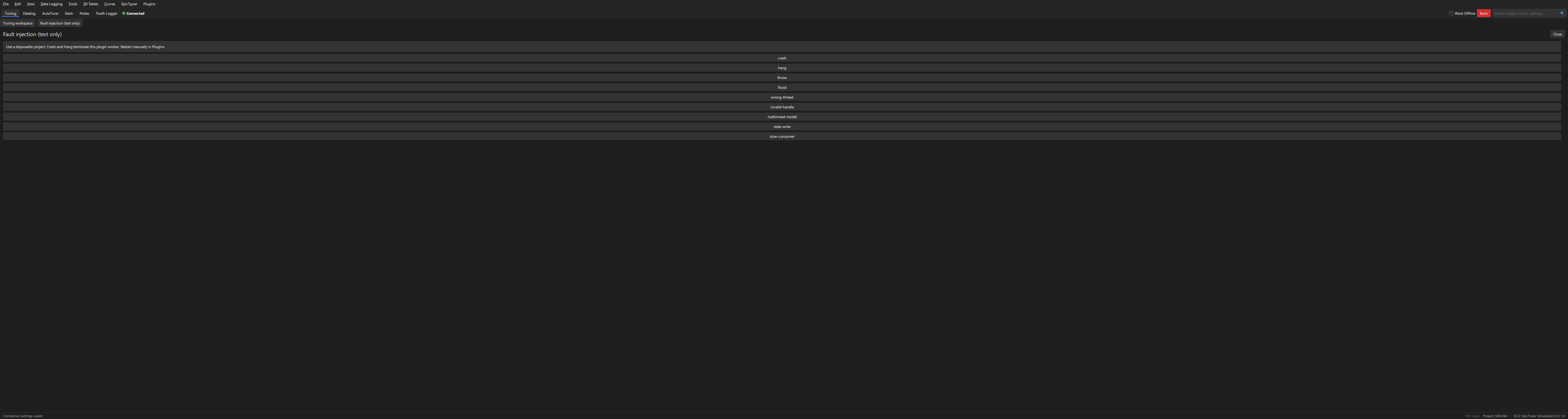The height and width of the screenshot is (419, 1568).
Task: Trigger the invalid-handle fault button
Action: coord(782,107)
